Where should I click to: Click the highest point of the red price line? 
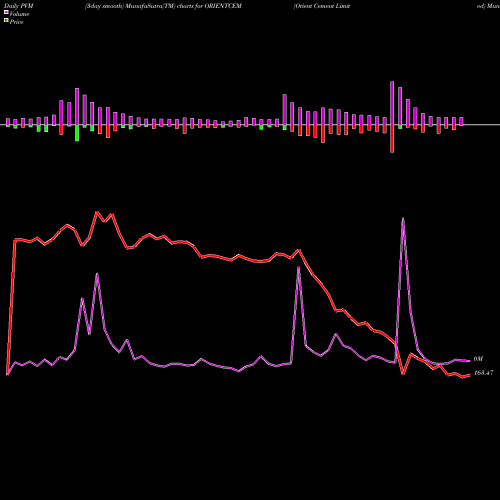tap(97, 212)
